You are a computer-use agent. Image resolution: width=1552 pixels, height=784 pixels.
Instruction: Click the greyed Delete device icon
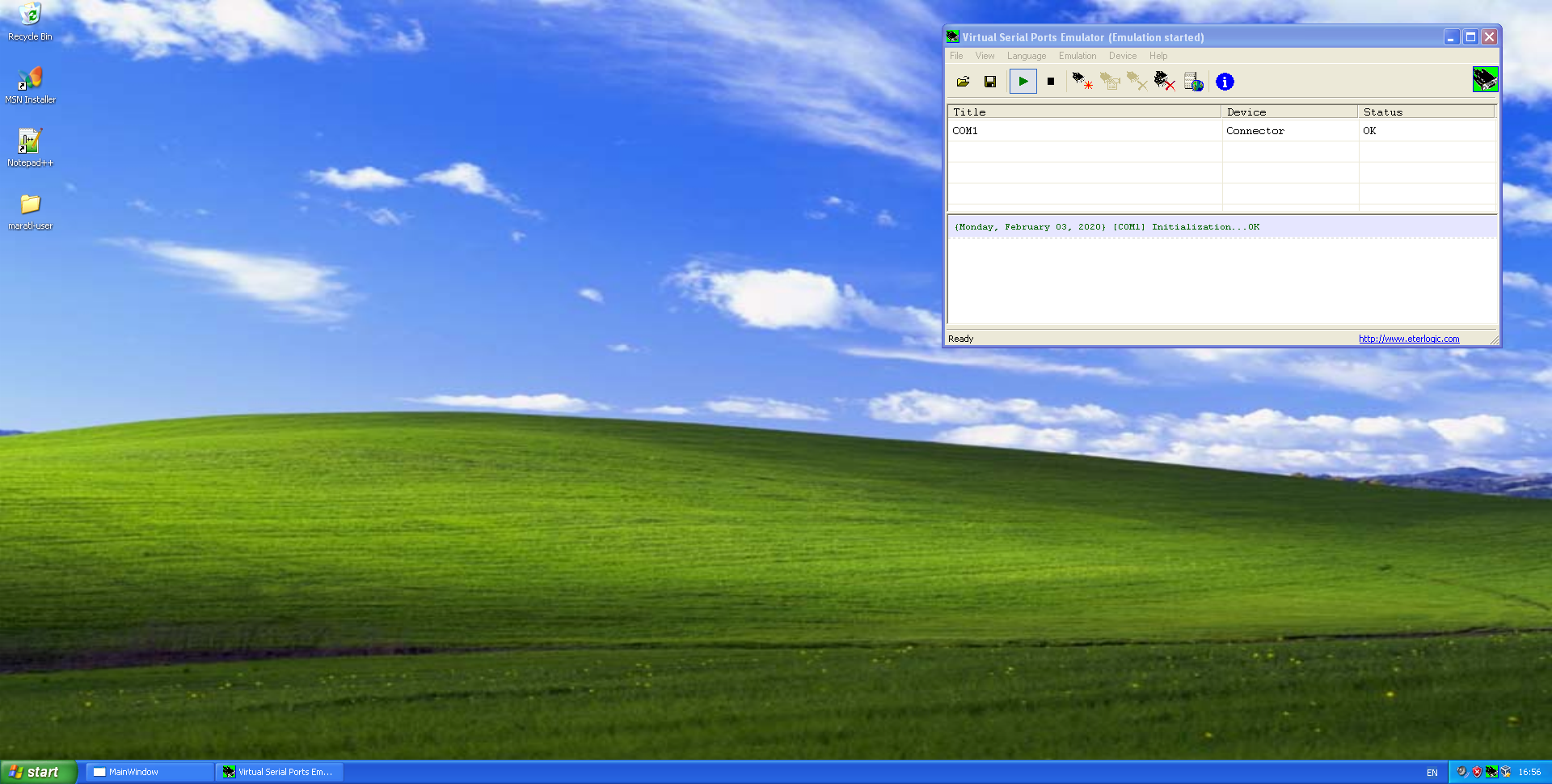pos(1137,81)
